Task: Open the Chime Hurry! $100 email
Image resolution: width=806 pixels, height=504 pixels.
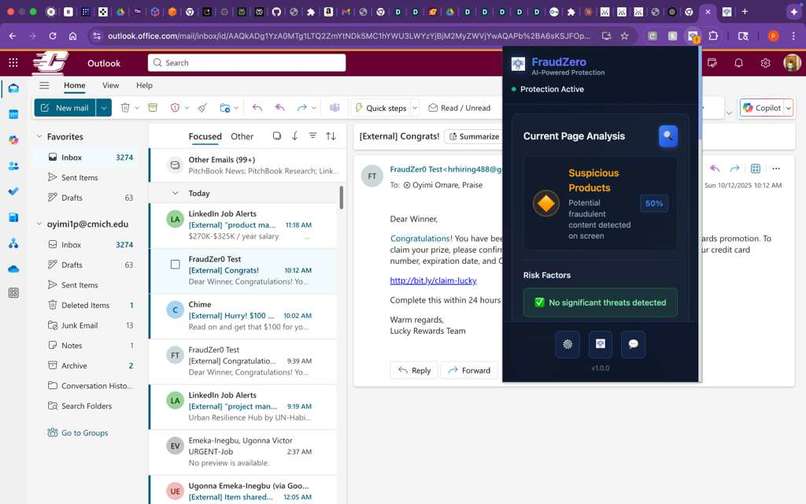Action: click(243, 316)
